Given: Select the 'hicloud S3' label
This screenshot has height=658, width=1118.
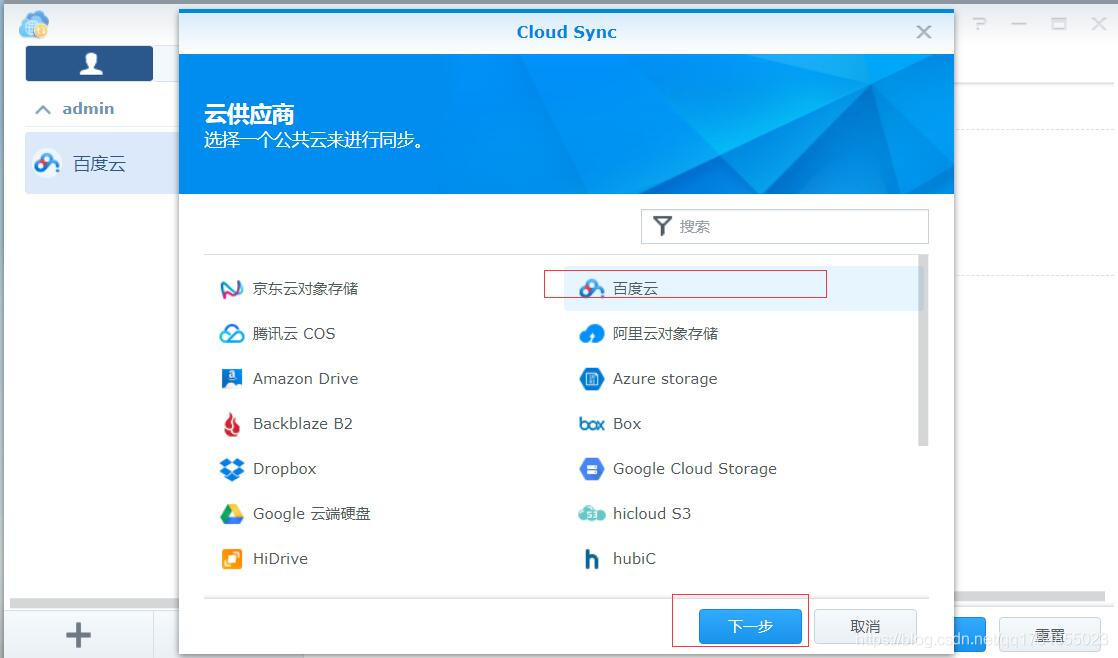Looking at the screenshot, I should [x=652, y=513].
